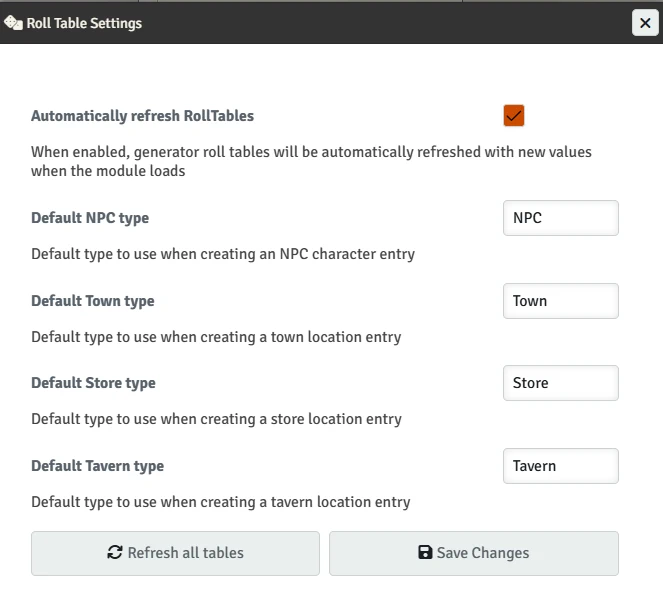Click 'Default NPC type' label
This screenshot has width=663, height=607.
tap(90, 218)
